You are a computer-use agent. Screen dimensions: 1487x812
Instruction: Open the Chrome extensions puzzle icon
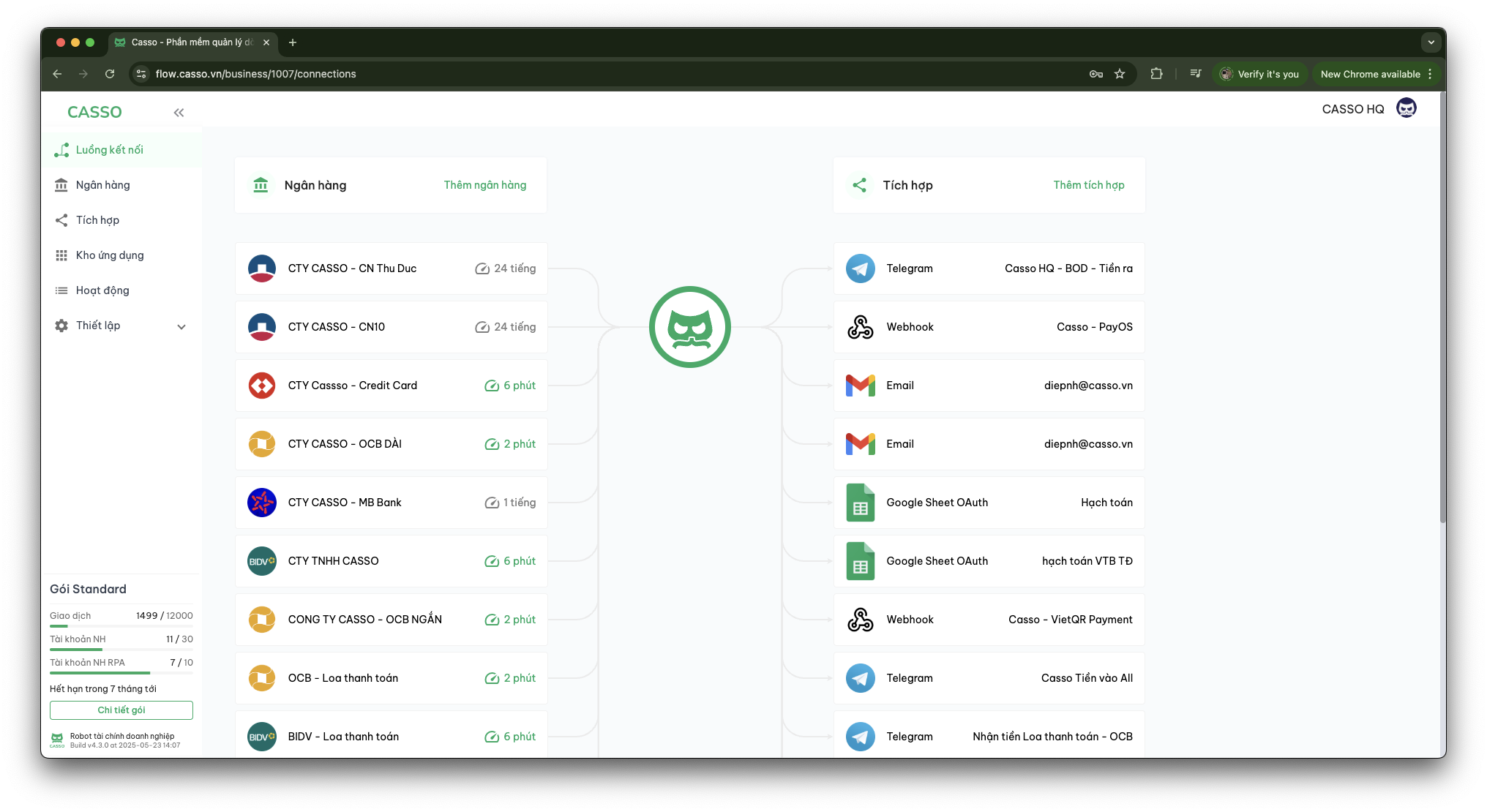(x=1156, y=74)
